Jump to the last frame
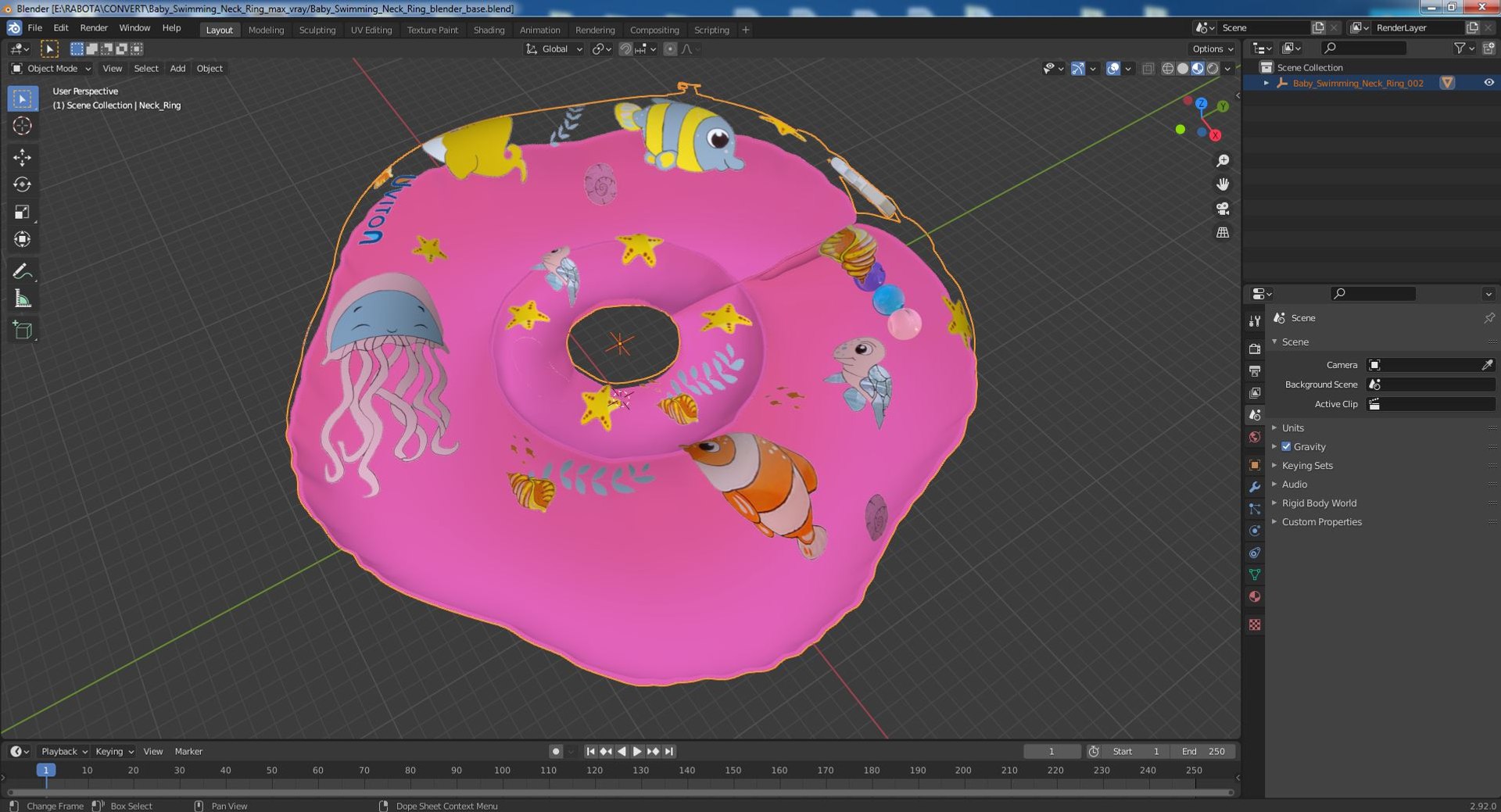1501x812 pixels. (x=668, y=751)
